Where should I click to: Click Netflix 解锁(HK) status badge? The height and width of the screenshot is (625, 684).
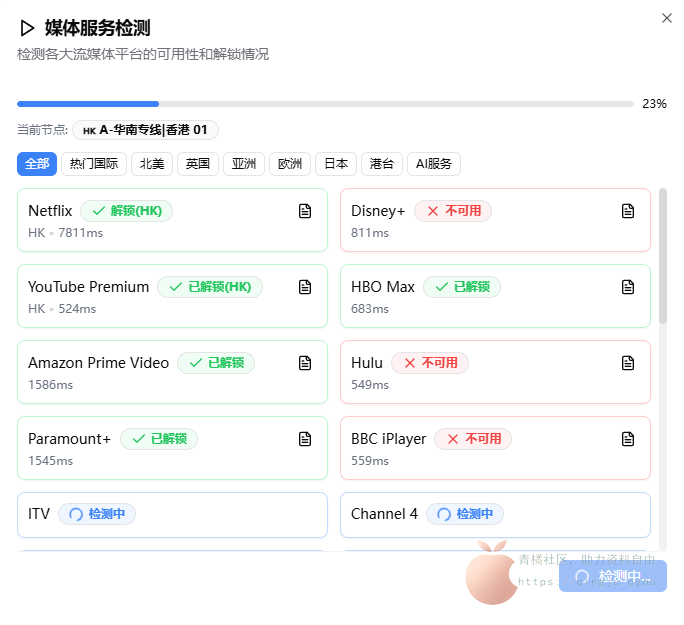click(x=127, y=211)
